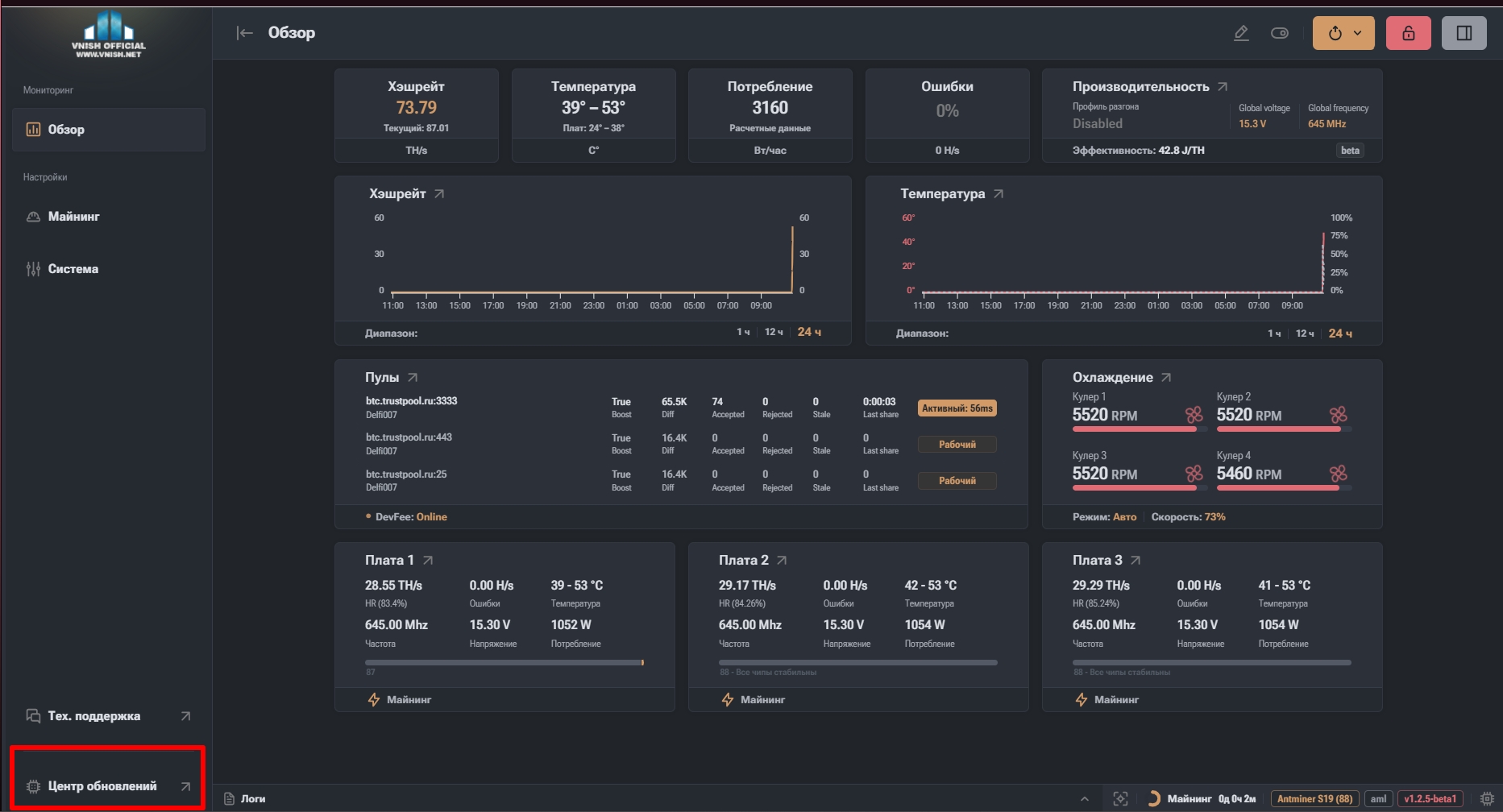Click the Обзор dashboard icon in sidebar

click(x=33, y=130)
